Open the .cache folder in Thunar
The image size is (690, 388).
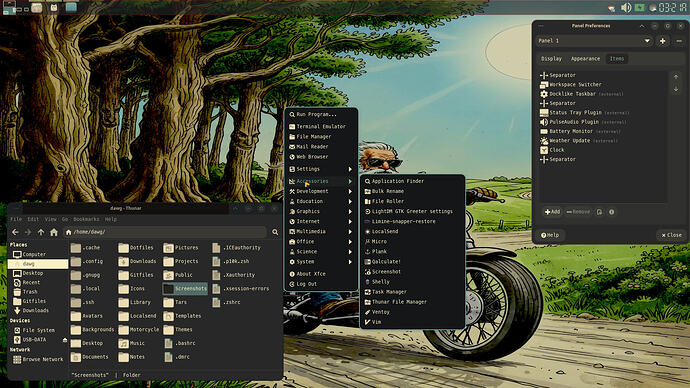point(86,248)
